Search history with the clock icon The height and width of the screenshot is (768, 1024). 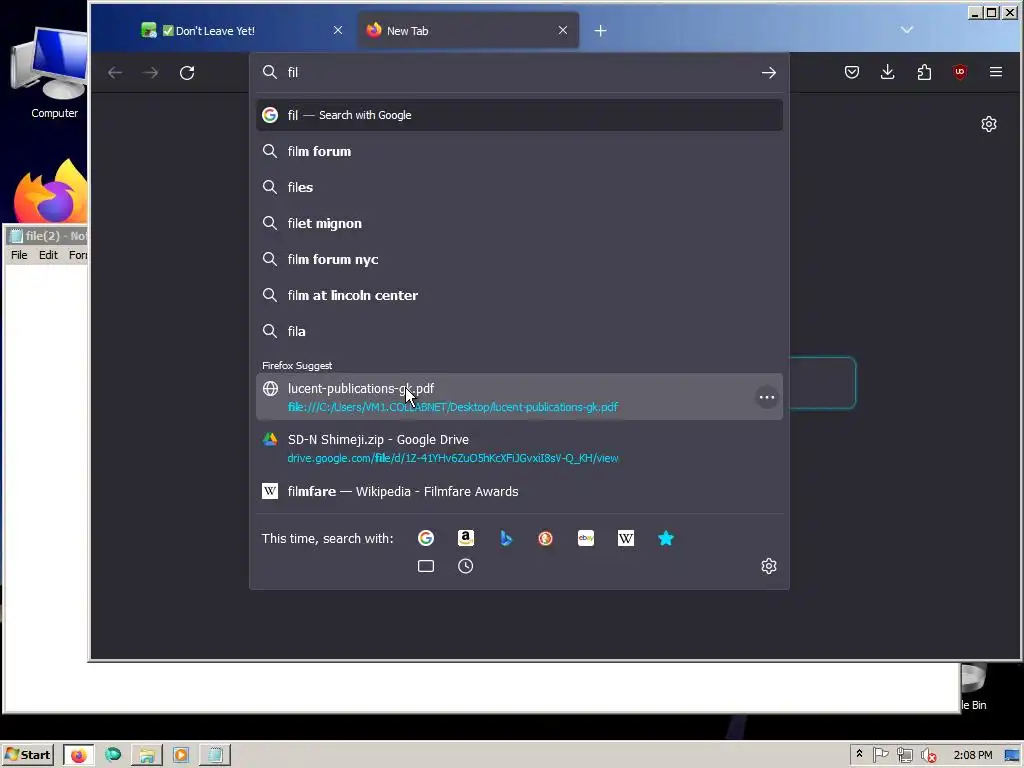point(466,566)
